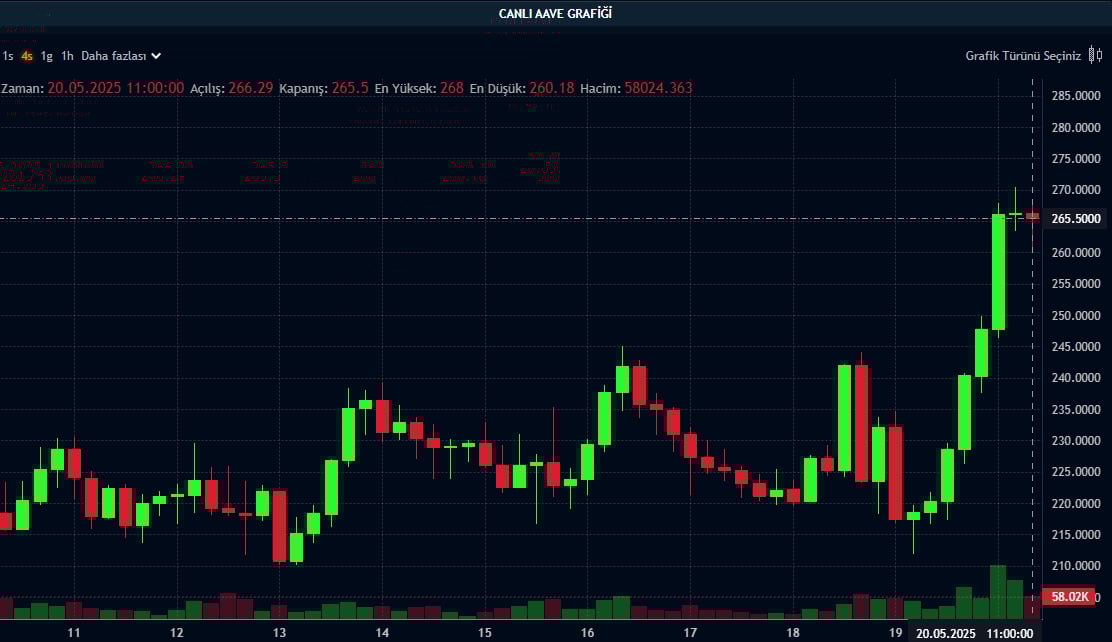Click the 260.0000 price axis label
This screenshot has width=1112, height=642.
click(x=1076, y=253)
